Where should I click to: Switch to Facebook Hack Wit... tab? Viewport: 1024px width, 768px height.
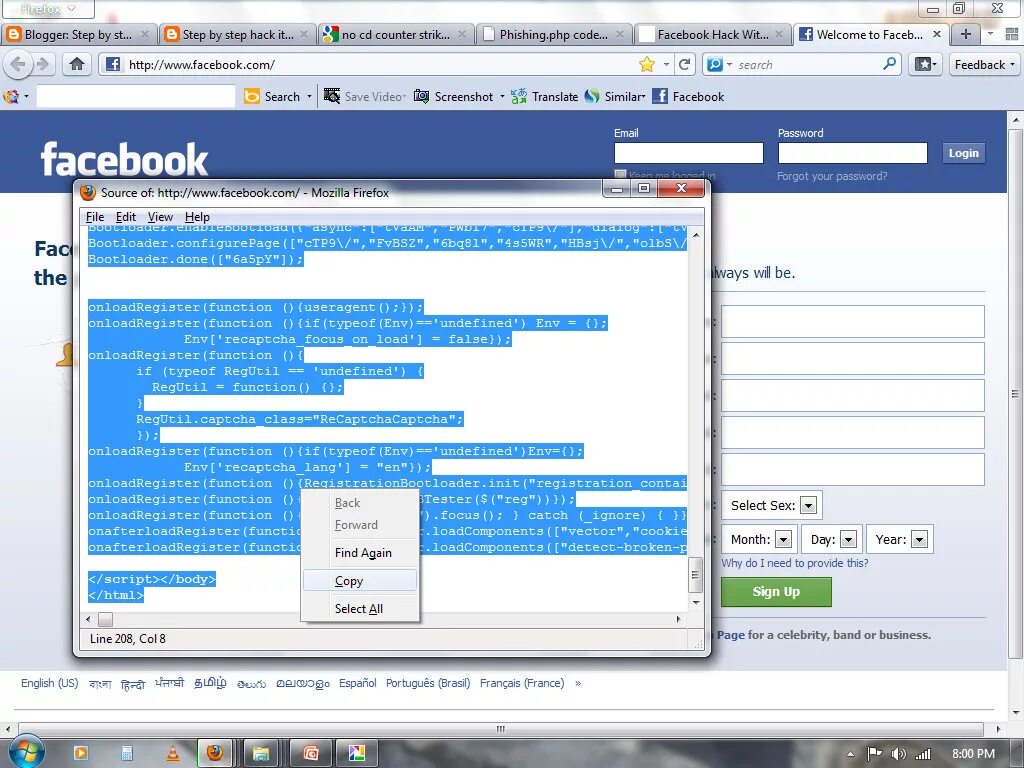pyautogui.click(x=712, y=34)
